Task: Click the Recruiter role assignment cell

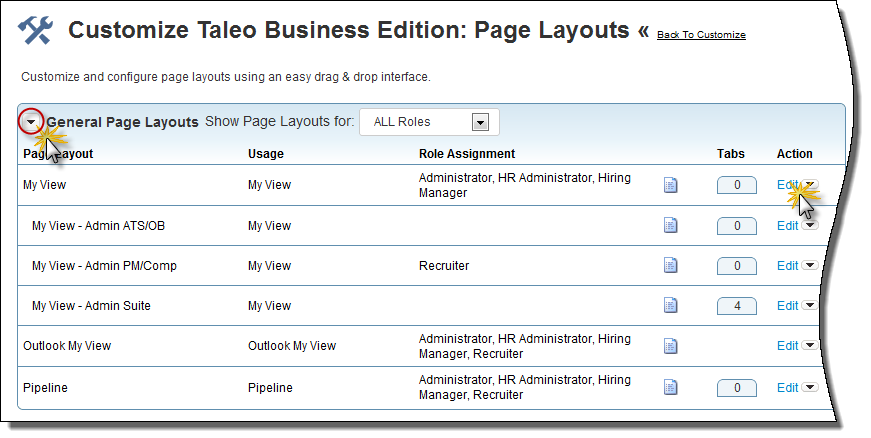Action: point(444,266)
